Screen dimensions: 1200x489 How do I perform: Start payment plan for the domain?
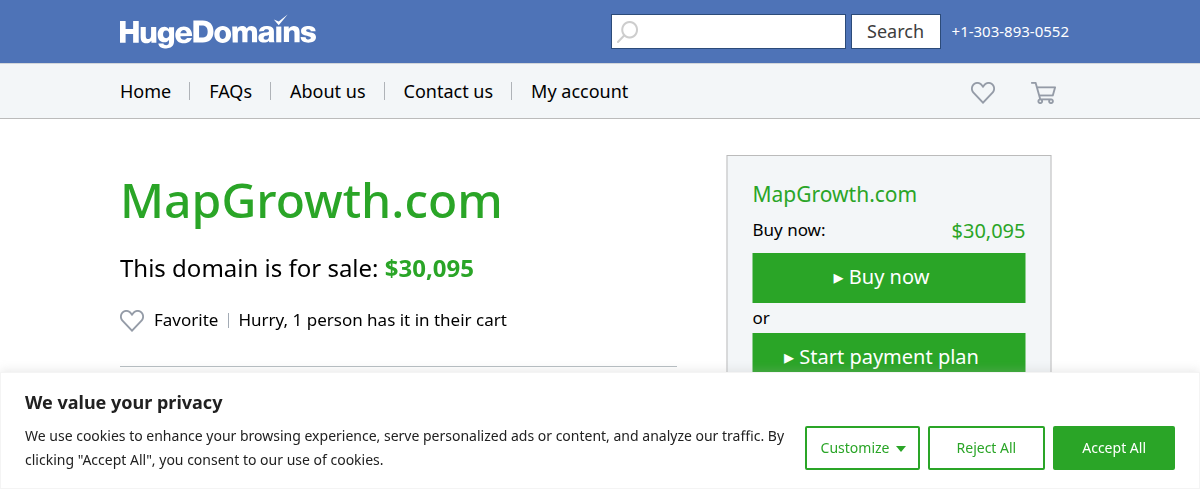[x=888, y=355]
